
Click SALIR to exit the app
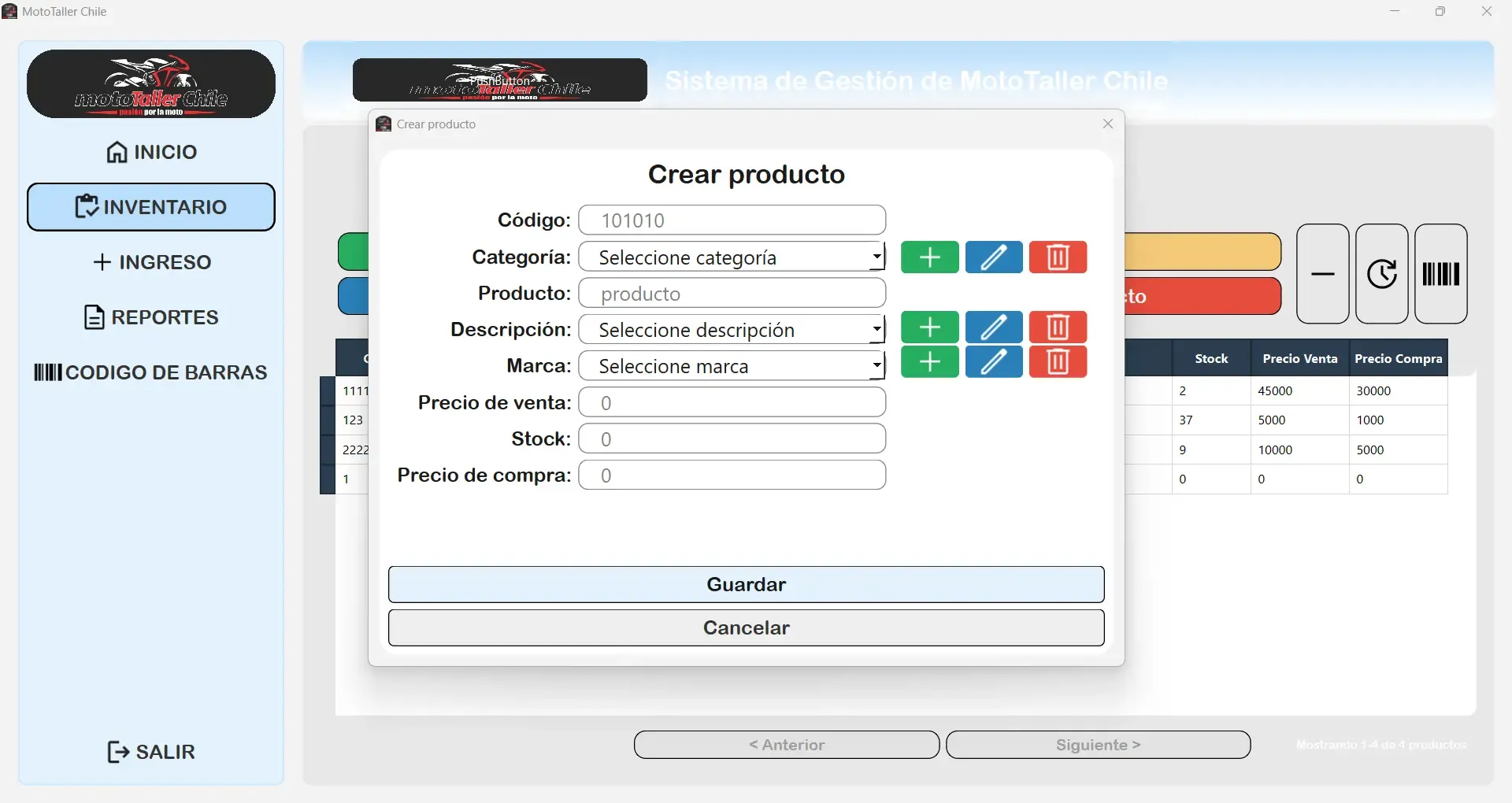pyautogui.click(x=151, y=752)
